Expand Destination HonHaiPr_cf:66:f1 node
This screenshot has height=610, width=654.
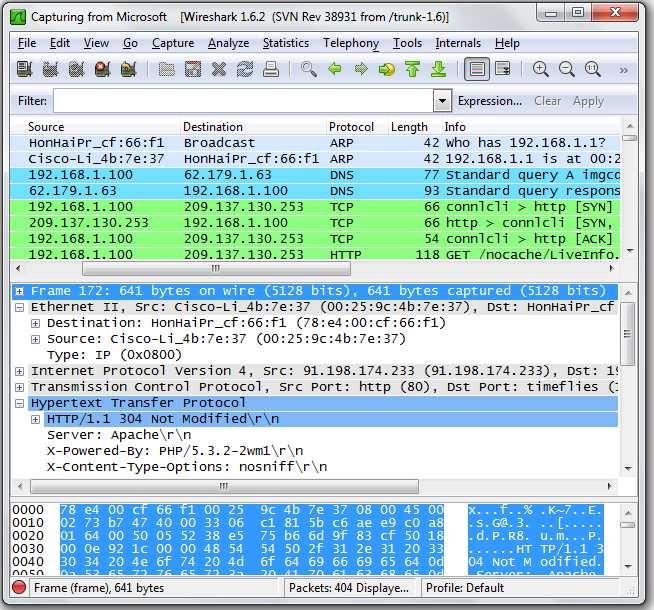click(35, 323)
